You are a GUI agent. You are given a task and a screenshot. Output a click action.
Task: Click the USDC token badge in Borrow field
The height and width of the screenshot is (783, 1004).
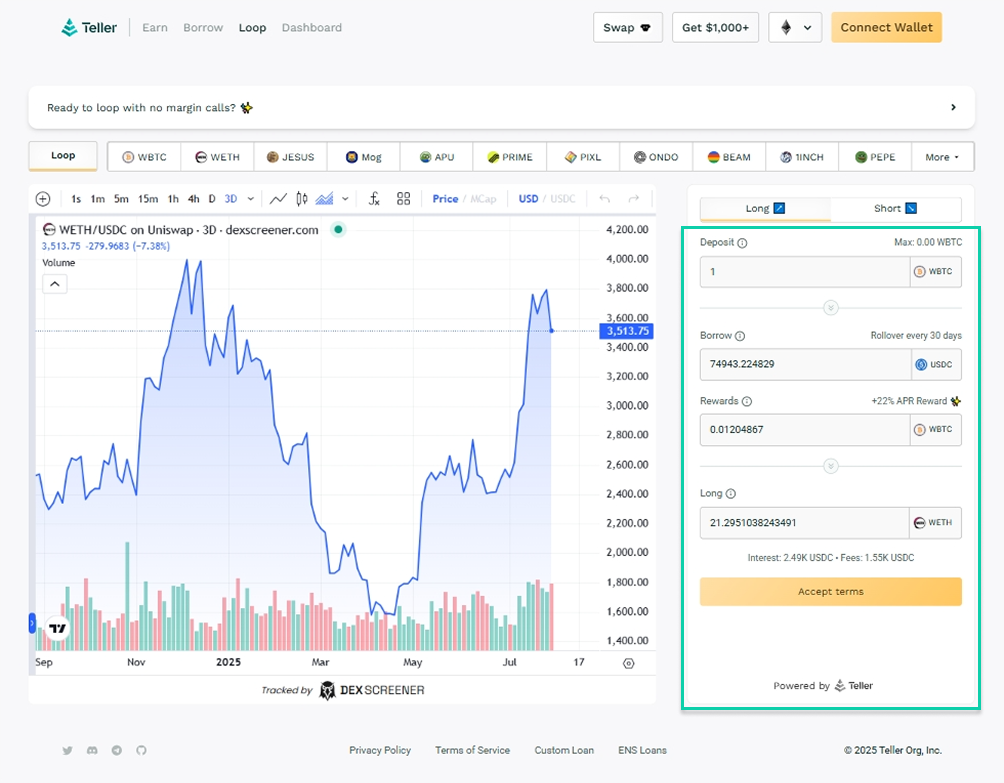click(936, 364)
